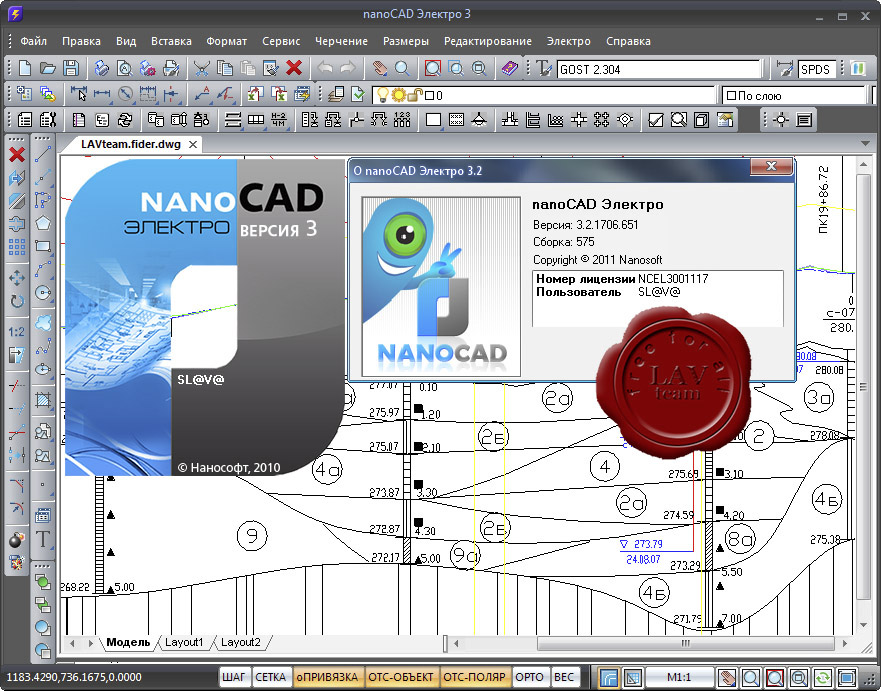Toggle ОТС-ОБЪЕКТ object tracking
The height and width of the screenshot is (691, 881).
(401, 677)
